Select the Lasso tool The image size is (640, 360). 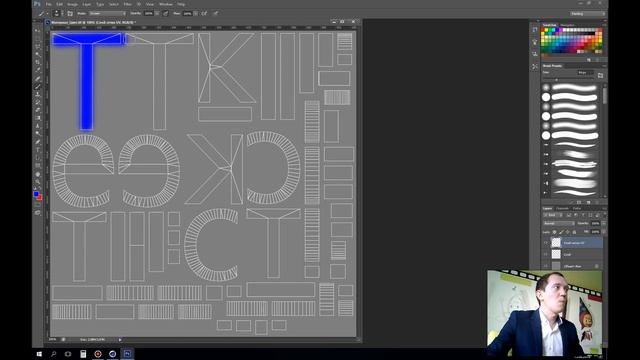click(38, 47)
